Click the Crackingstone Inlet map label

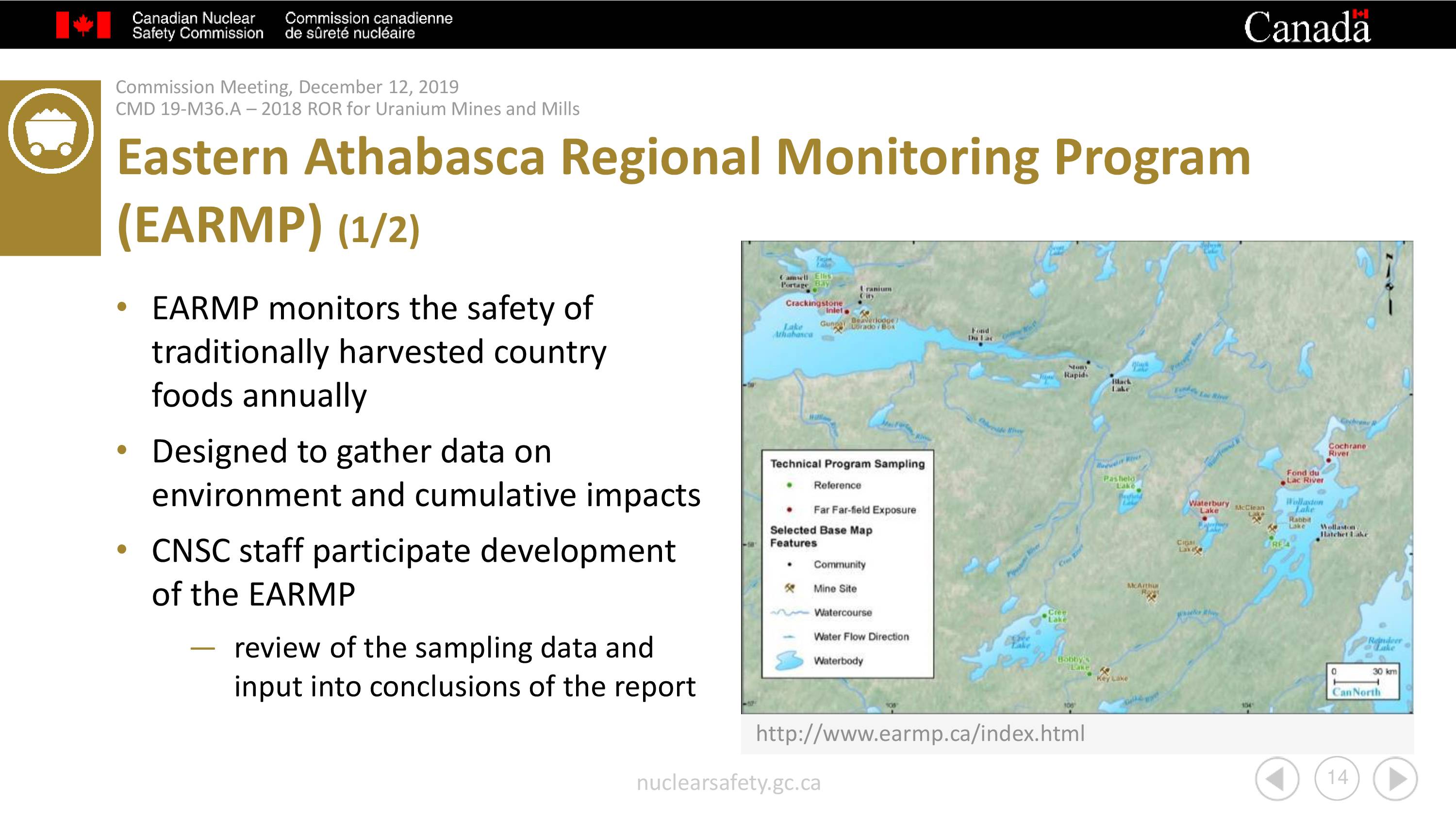coord(814,306)
